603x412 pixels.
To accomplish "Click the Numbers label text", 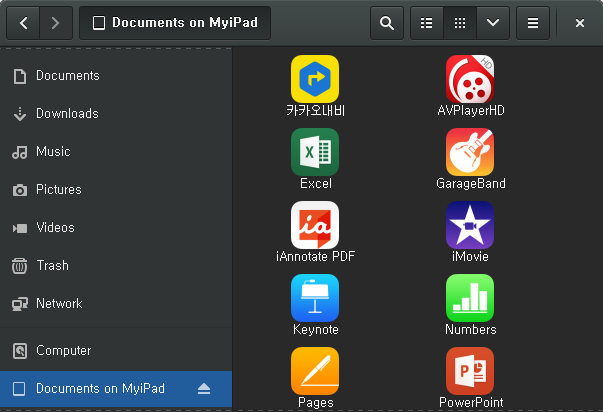I will tap(471, 330).
